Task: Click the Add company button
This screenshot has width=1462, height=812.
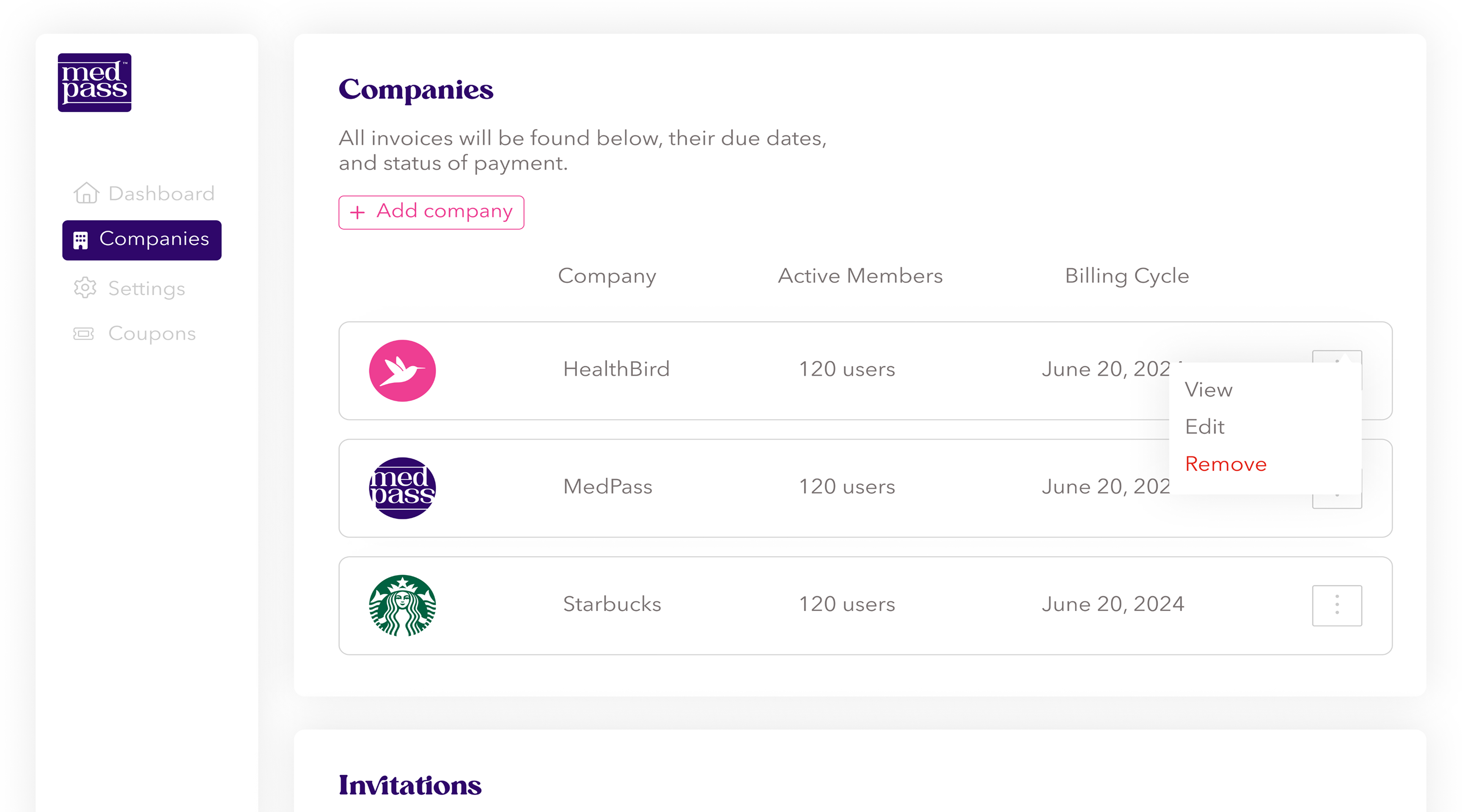Action: click(431, 212)
